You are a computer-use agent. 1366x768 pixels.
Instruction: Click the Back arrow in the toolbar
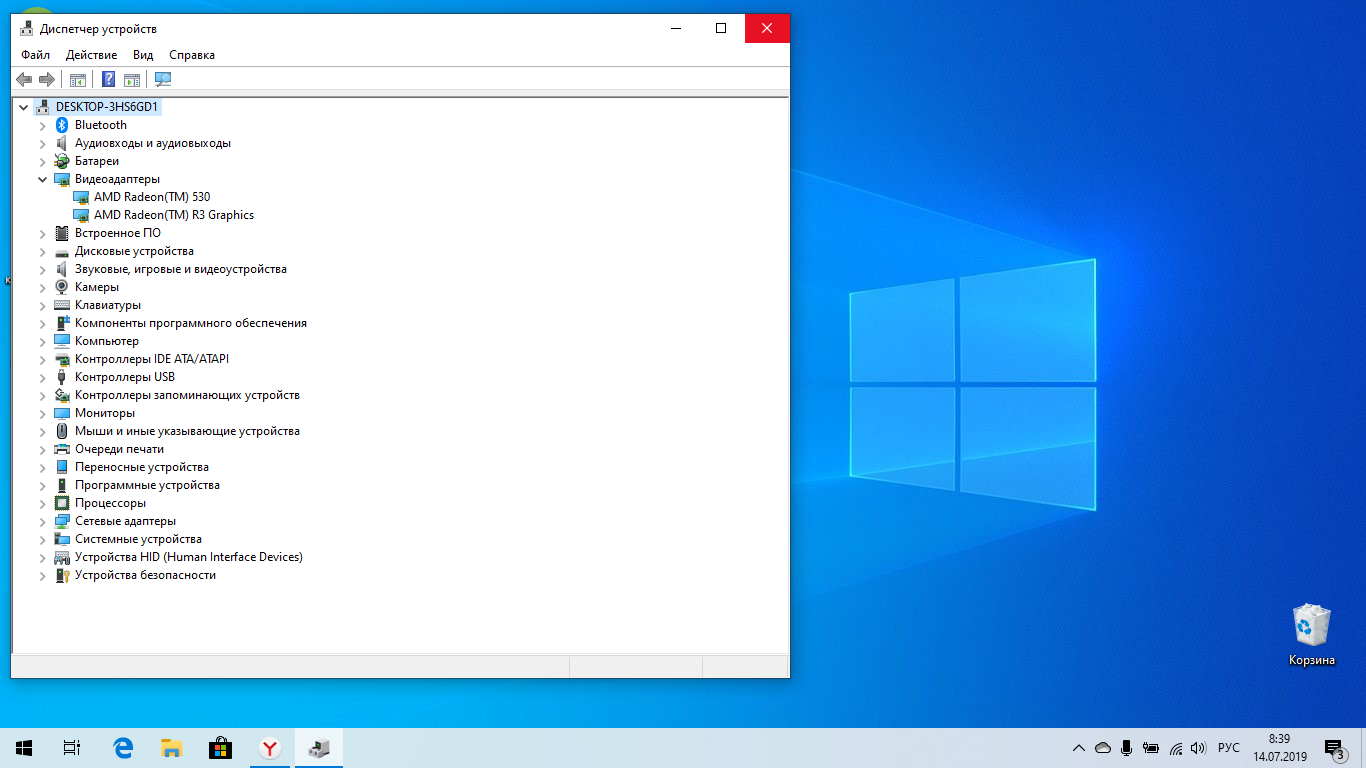(24, 79)
